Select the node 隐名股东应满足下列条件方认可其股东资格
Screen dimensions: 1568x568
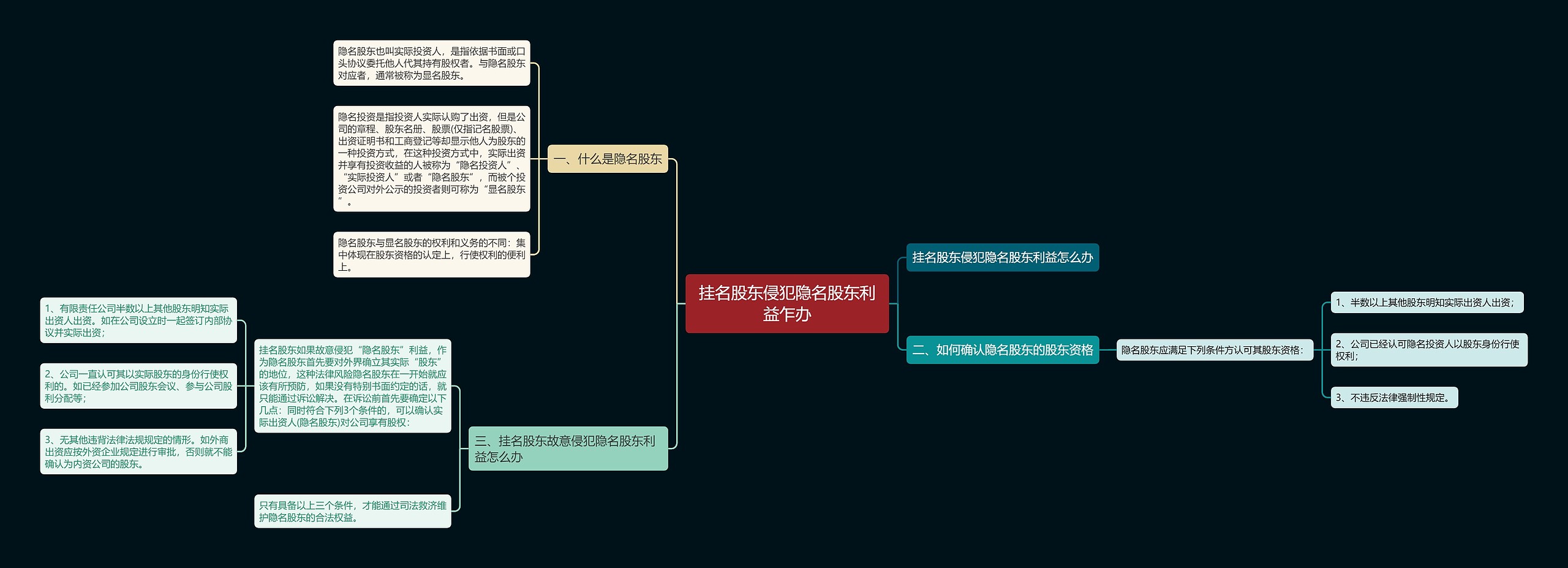click(1215, 350)
